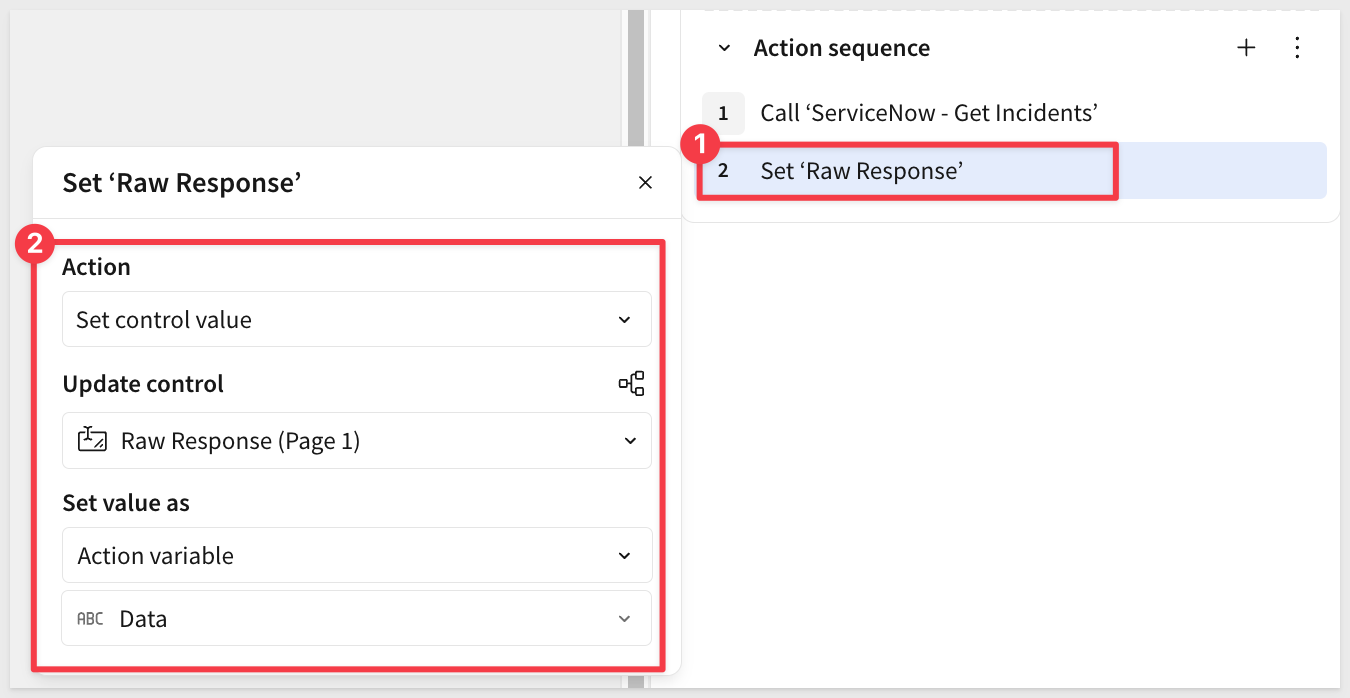Select the 'Set Raw Response' sequence step

tap(861, 171)
